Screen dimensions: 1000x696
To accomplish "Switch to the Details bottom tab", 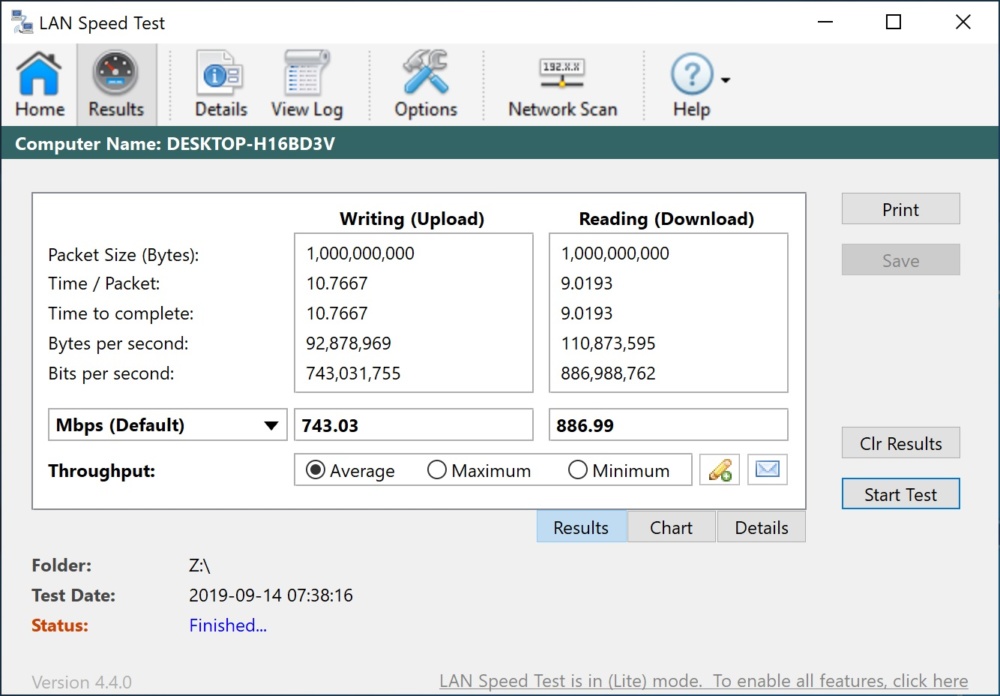I will (761, 528).
